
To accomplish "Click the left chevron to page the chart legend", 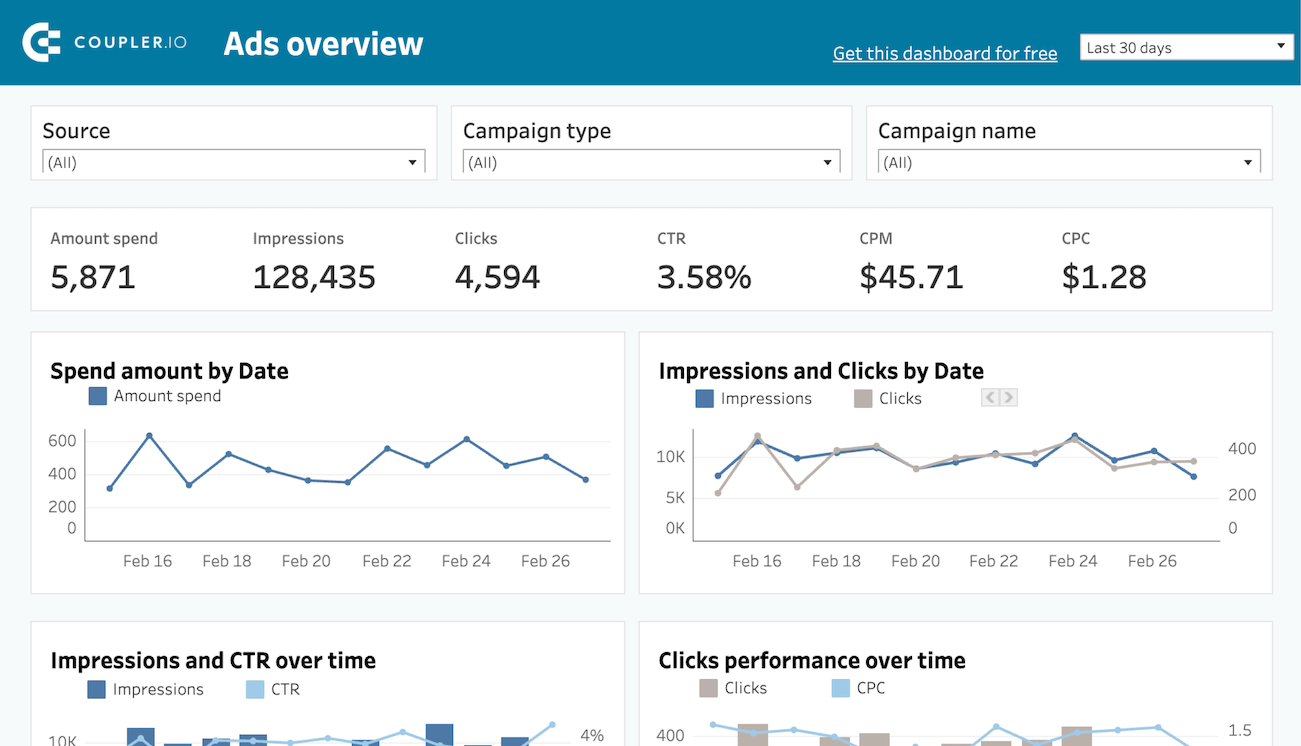I will (x=989, y=397).
